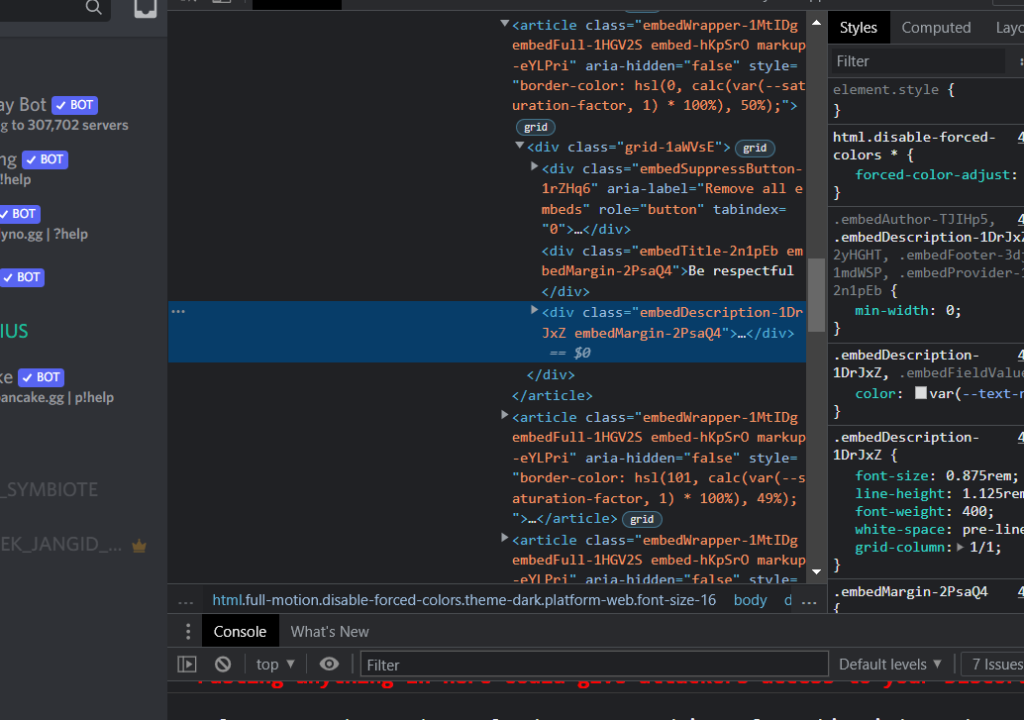The width and height of the screenshot is (1024, 720).
Task: Collapse the first article embedWrapper node
Action: (x=505, y=24)
